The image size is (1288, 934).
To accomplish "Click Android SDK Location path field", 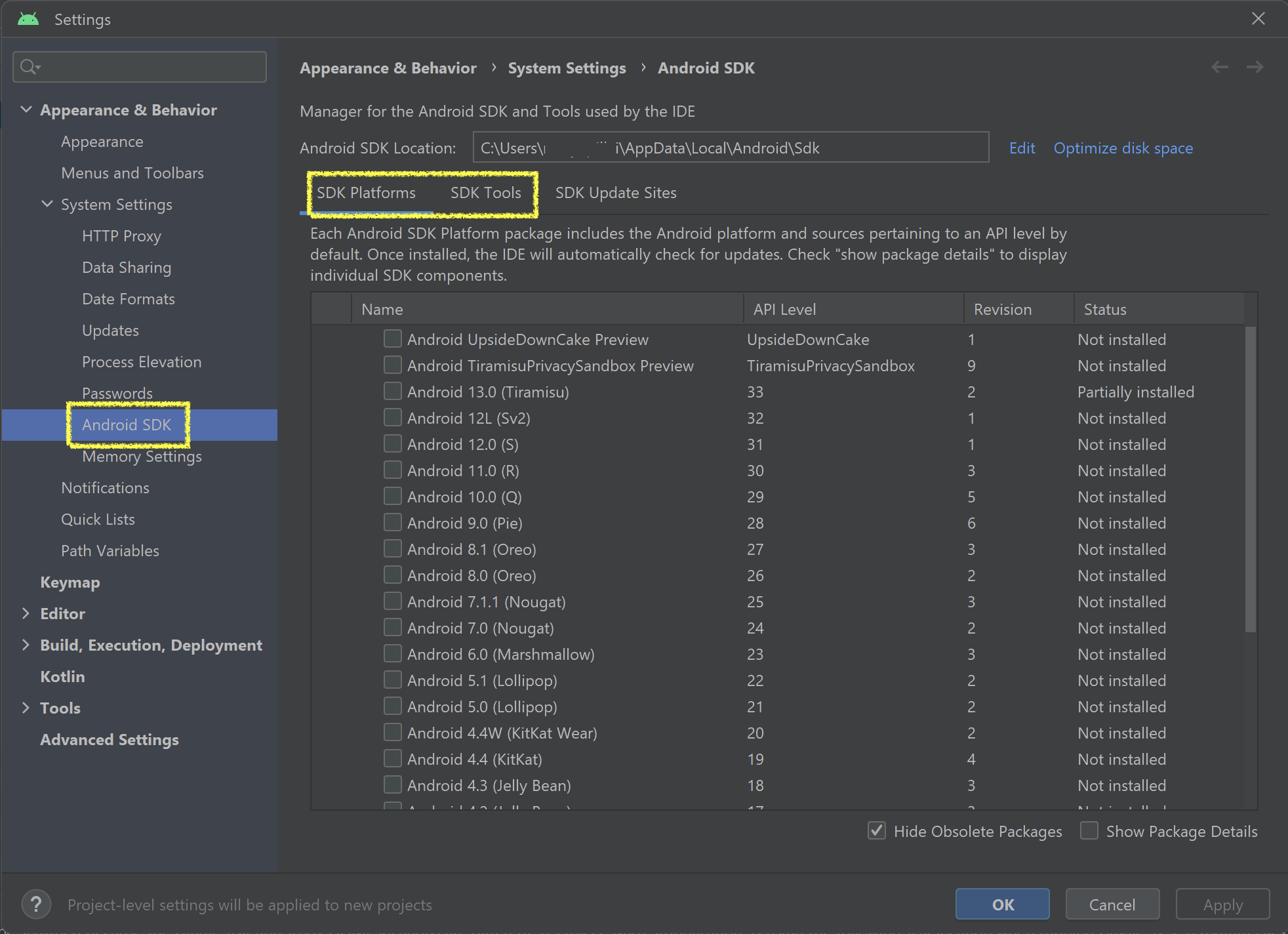I will [x=731, y=147].
